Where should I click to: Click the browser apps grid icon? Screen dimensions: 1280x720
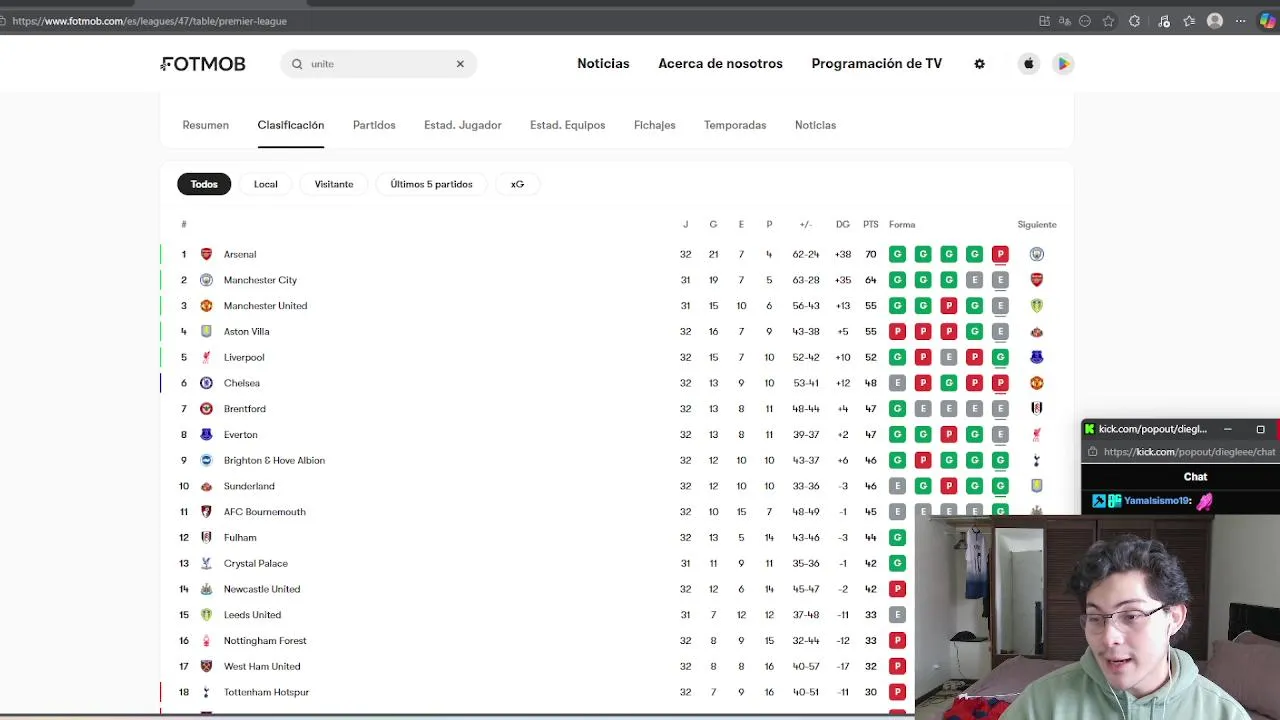pos(1044,21)
